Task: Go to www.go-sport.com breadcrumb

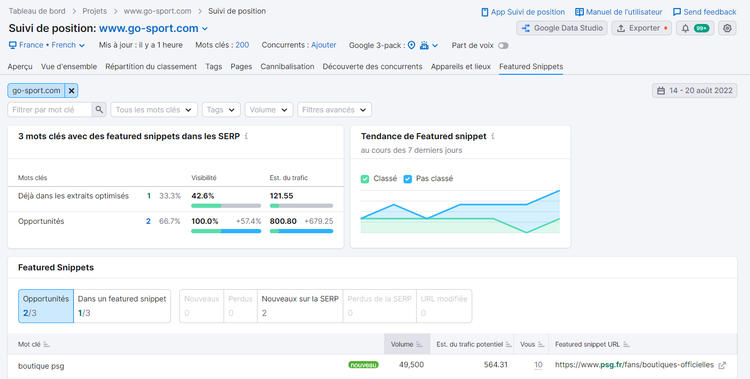Action: pyautogui.click(x=157, y=11)
